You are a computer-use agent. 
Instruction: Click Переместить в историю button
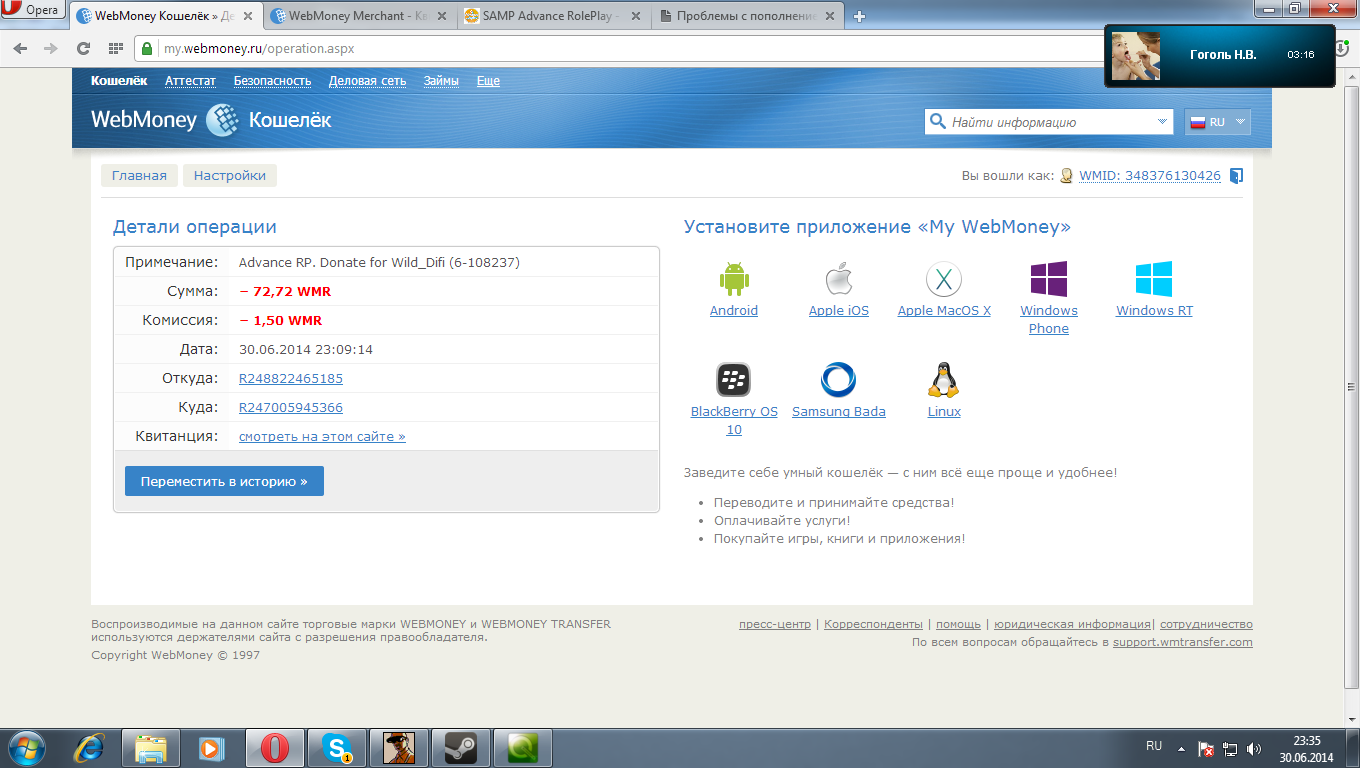click(224, 481)
